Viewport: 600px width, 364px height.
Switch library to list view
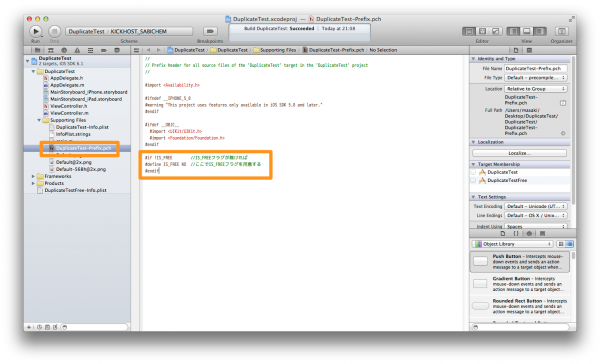coord(569,244)
